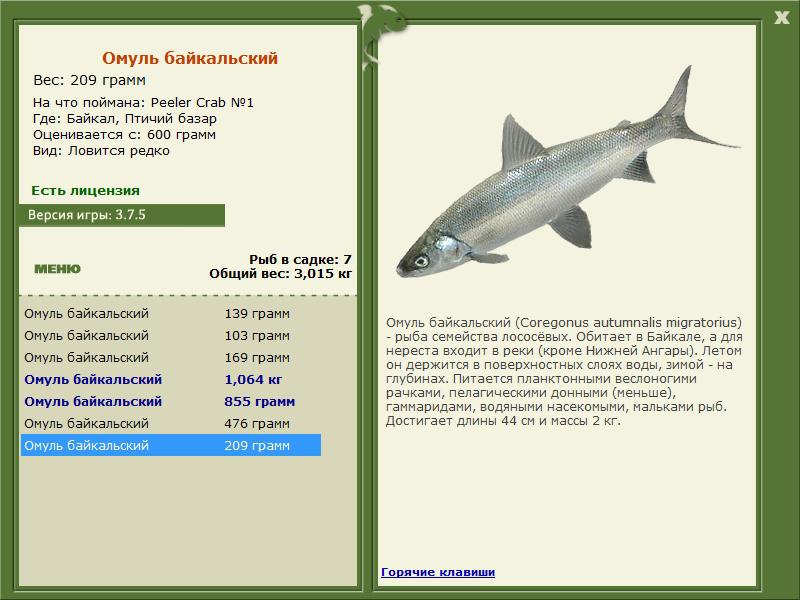Image resolution: width=800 pixels, height=600 pixels.
Task: Click the location line Байкал, Птичий базар
Action: click(125, 119)
